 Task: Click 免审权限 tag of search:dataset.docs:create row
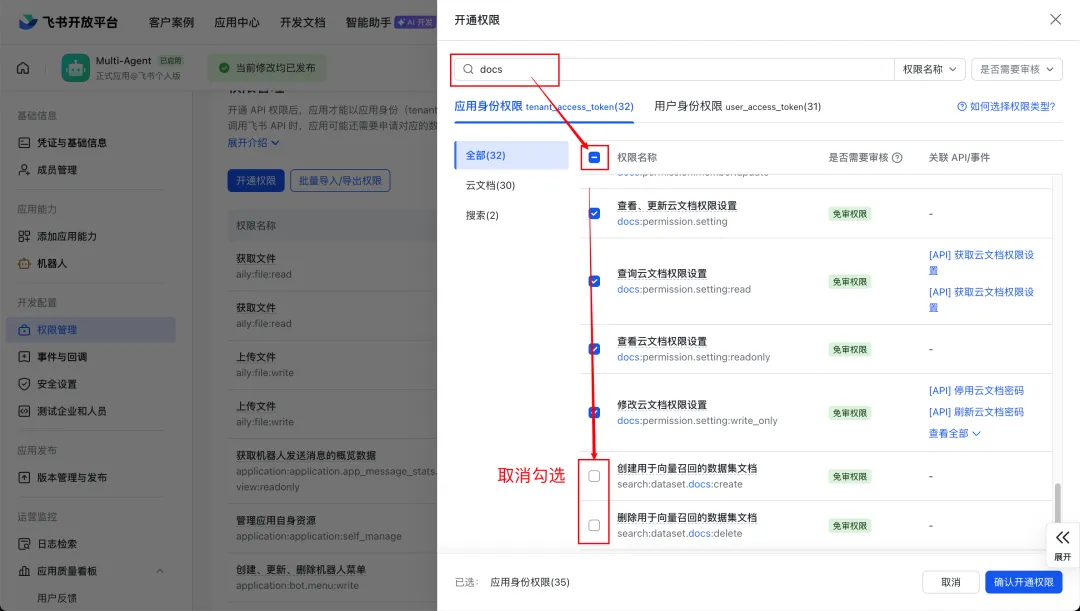(849, 477)
